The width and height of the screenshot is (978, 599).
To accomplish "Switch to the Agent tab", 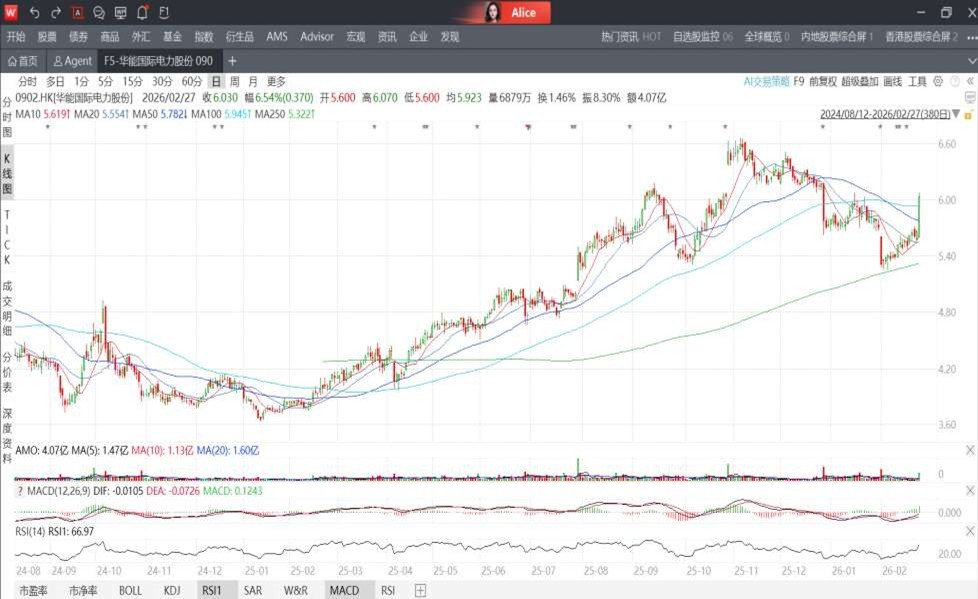I will pos(72,61).
